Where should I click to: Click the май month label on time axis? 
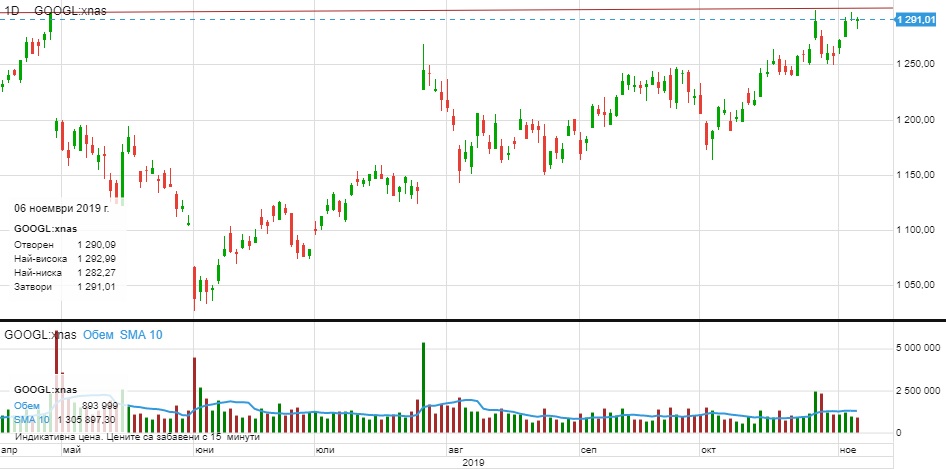[x=71, y=450]
